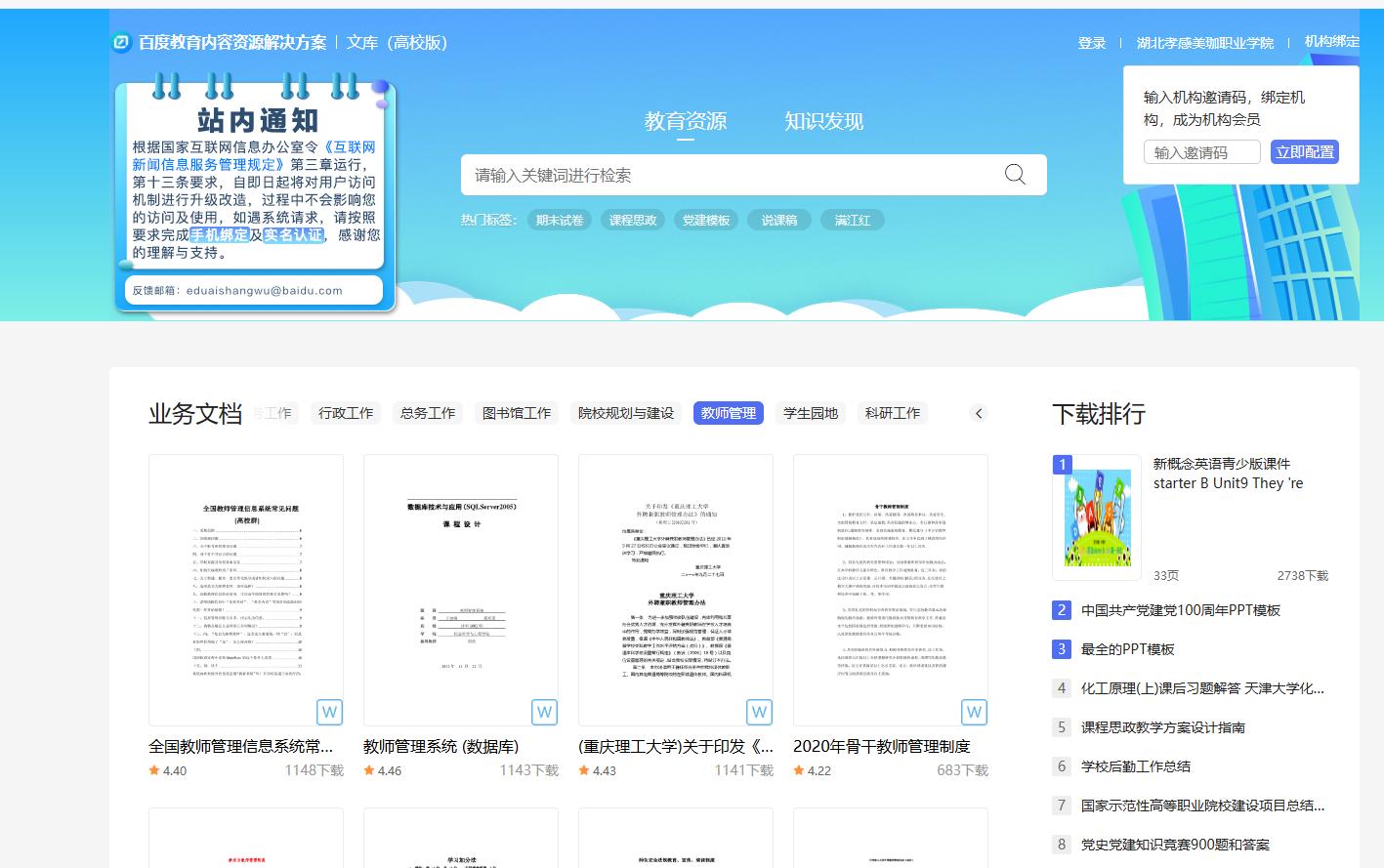Click the 满江红 hot tag
The image size is (1384, 868).
(x=852, y=220)
